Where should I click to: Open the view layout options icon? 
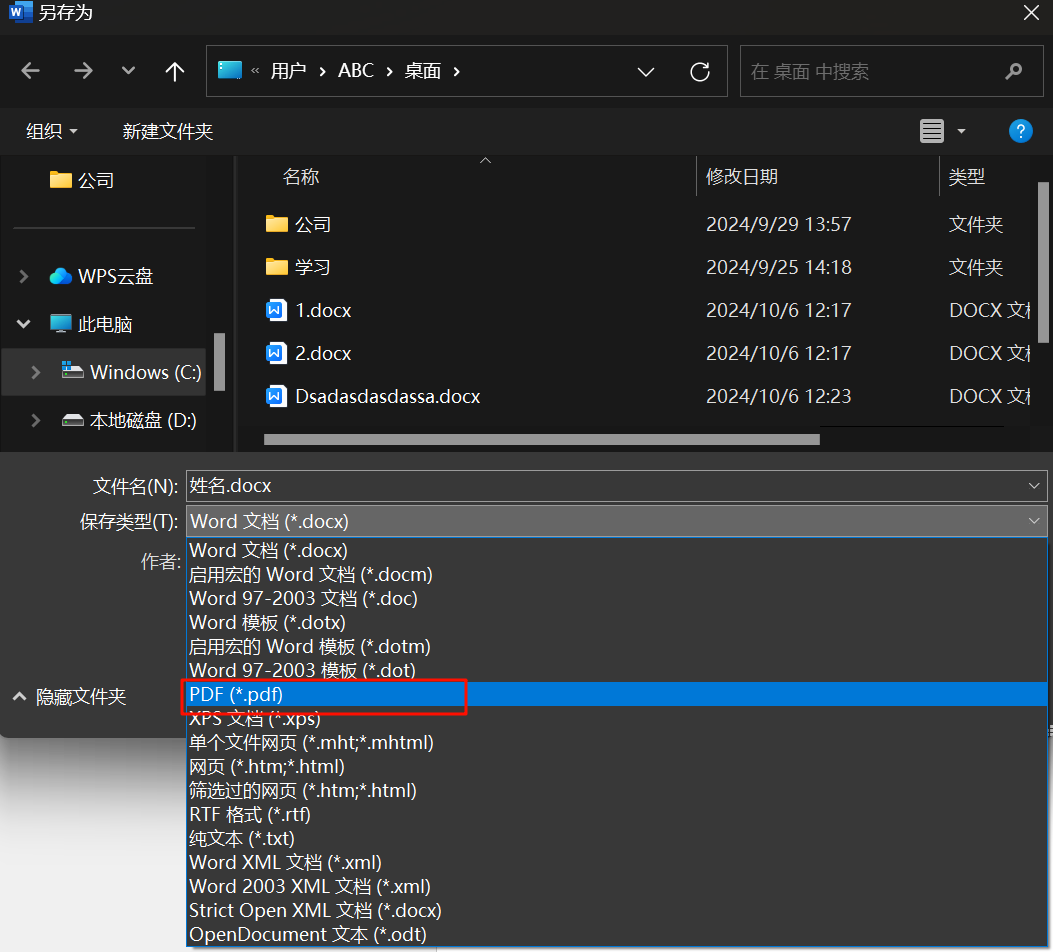(932, 131)
